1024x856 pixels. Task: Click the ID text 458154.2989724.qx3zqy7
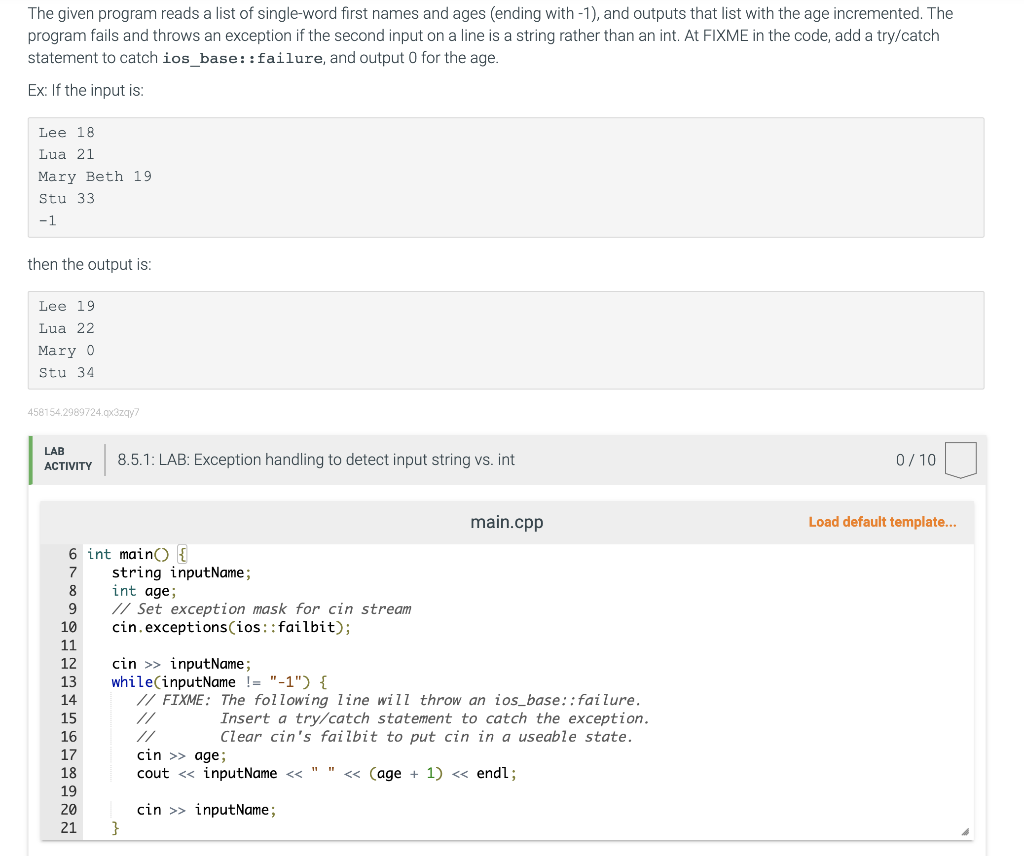[84, 412]
